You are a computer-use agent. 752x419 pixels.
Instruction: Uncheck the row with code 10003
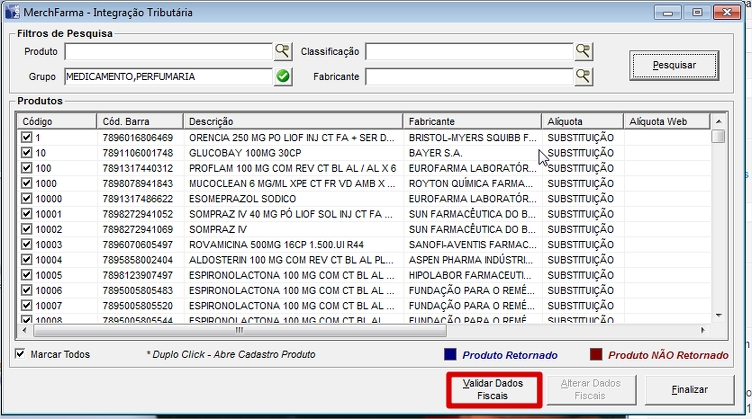click(x=27, y=244)
